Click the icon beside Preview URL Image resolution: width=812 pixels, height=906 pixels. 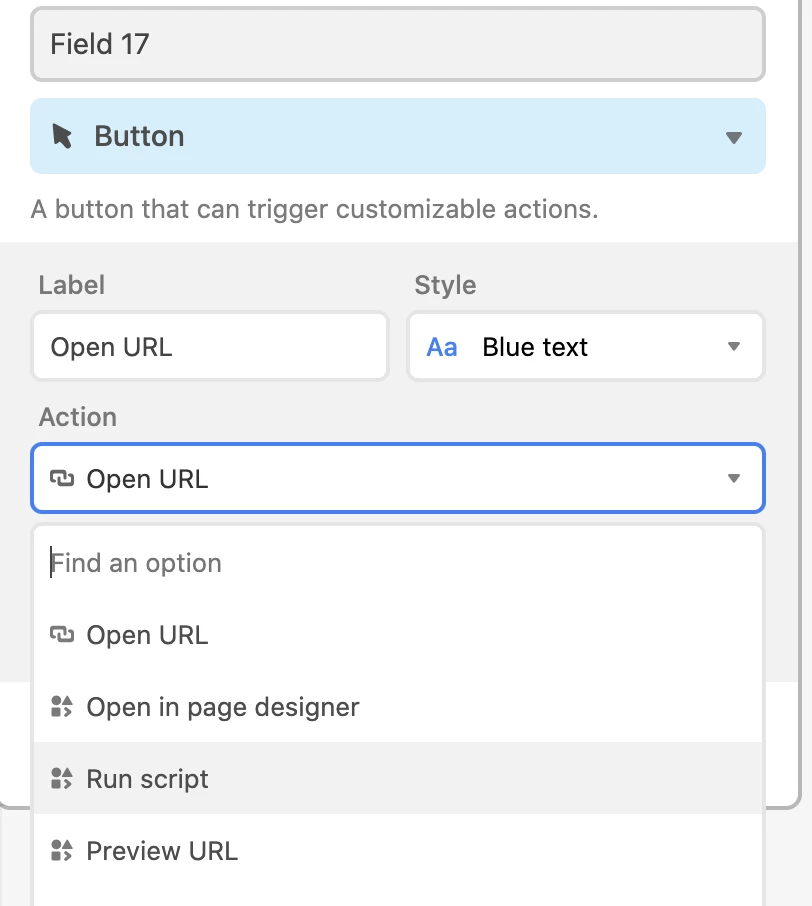click(62, 851)
